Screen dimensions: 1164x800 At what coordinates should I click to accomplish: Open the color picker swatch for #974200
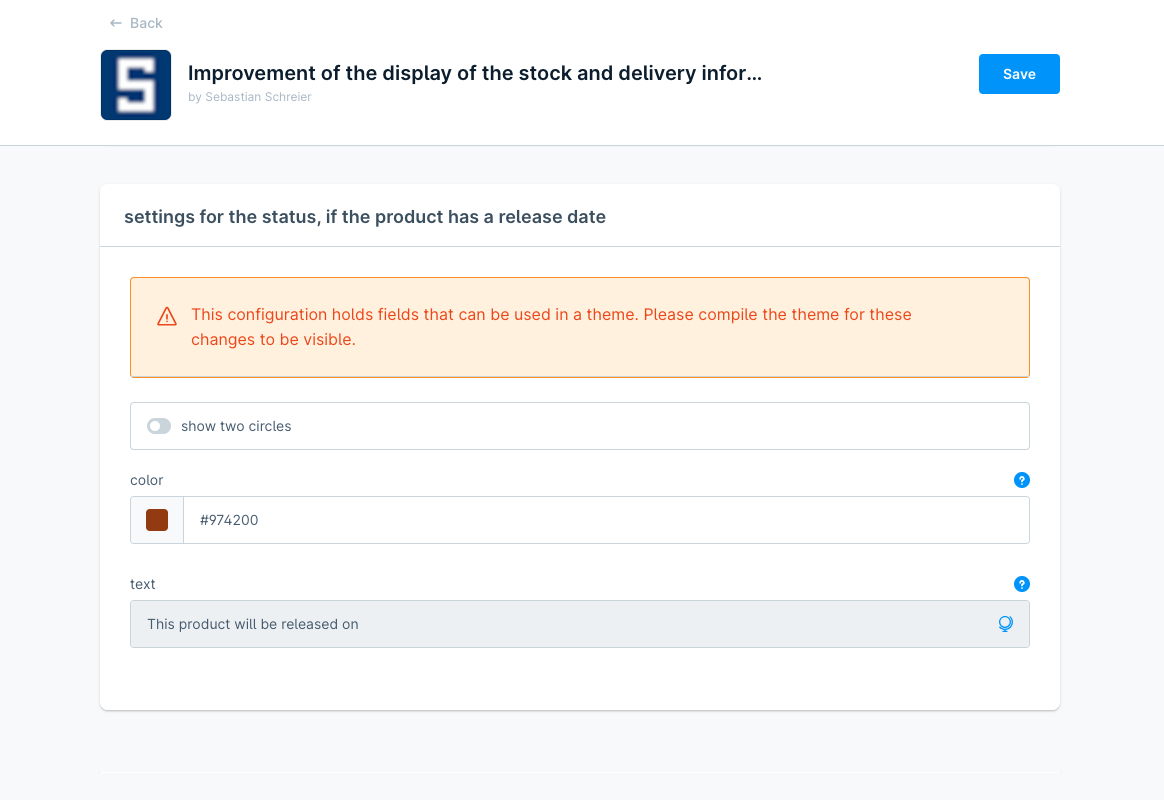pos(157,520)
